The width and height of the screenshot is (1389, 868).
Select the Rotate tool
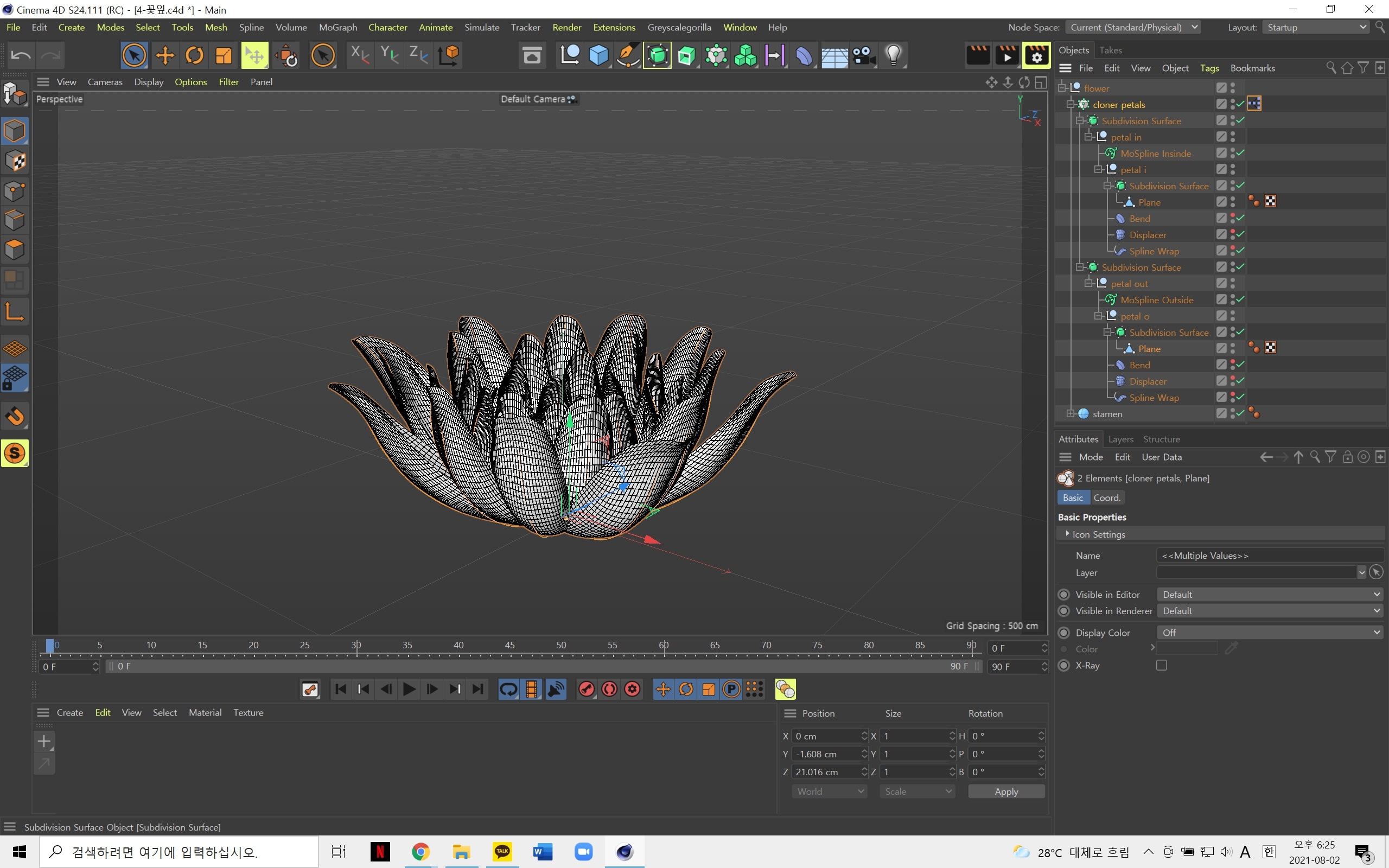(x=194, y=56)
